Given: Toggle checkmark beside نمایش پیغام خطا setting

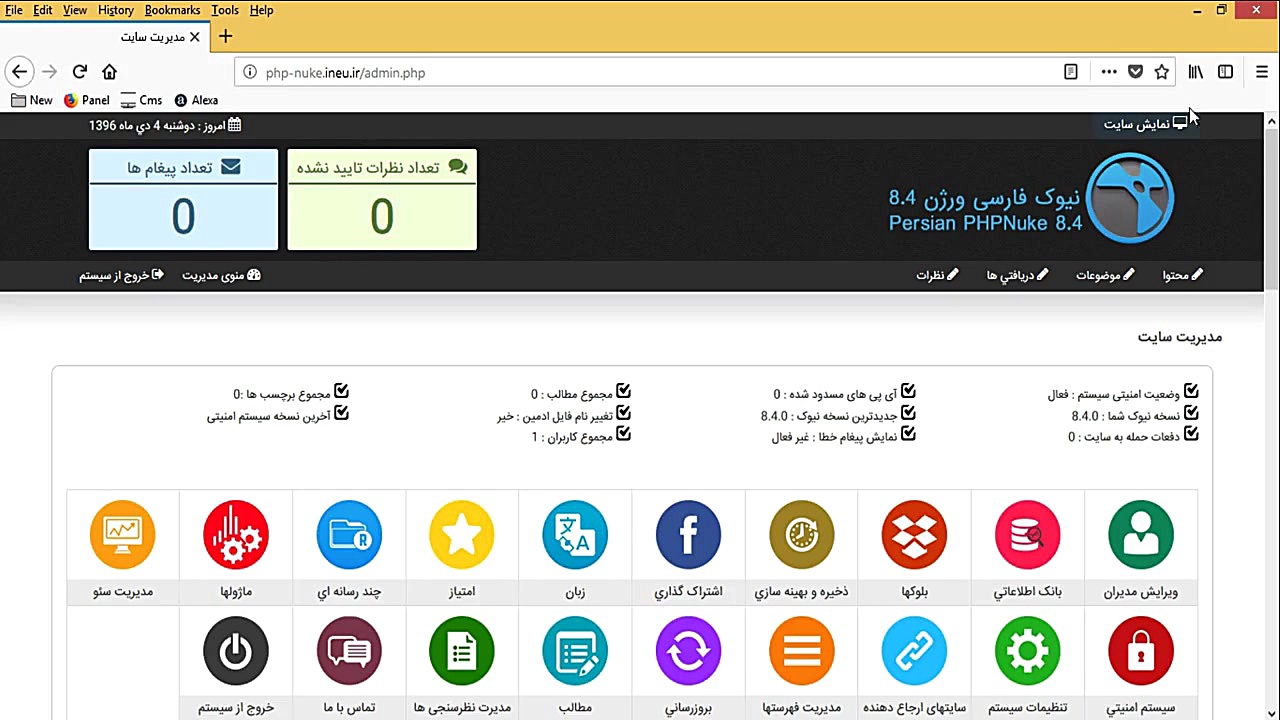Looking at the screenshot, I should (907, 435).
